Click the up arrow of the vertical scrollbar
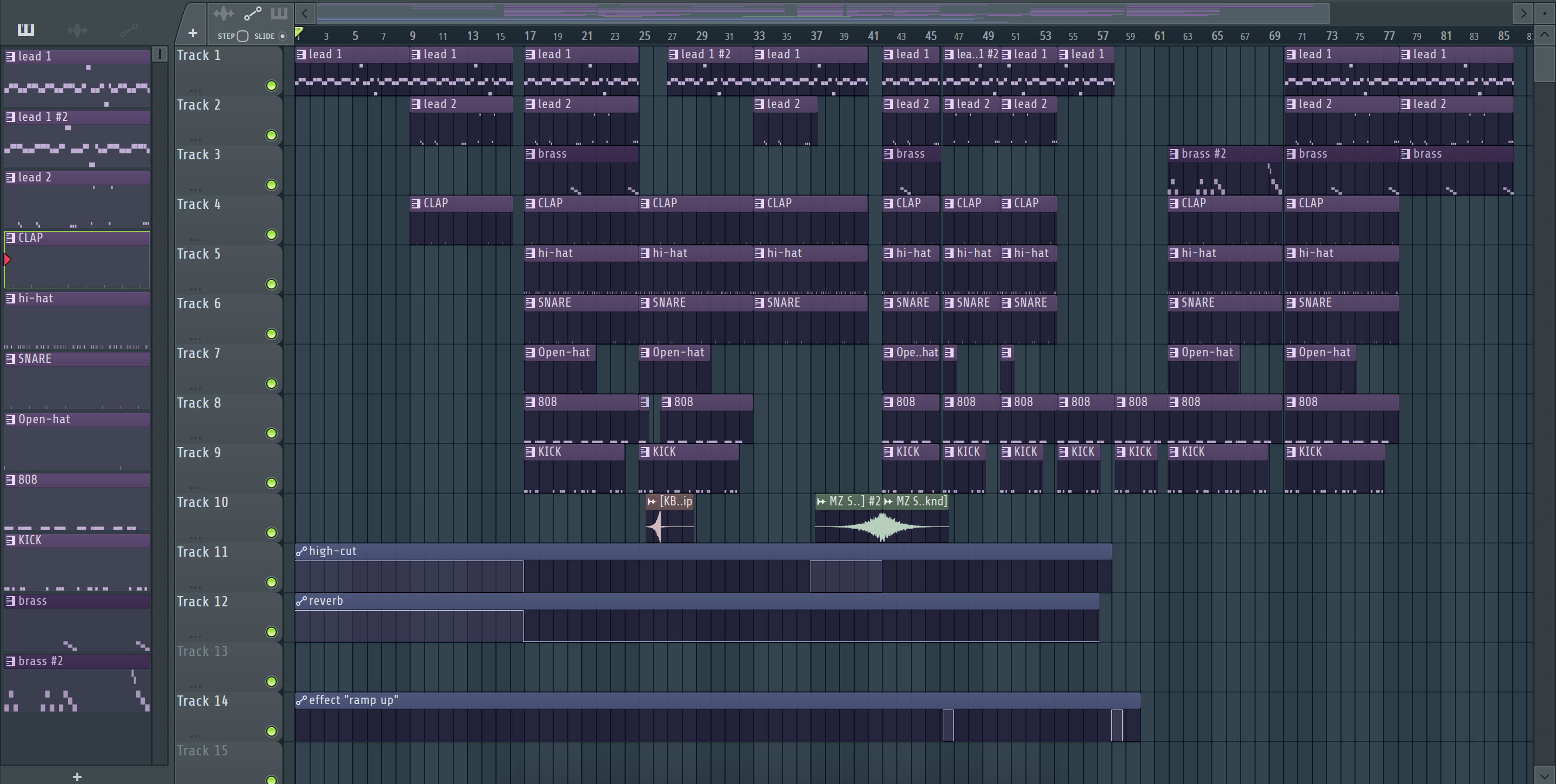Screen dimensions: 1556x784 click(1545, 35)
